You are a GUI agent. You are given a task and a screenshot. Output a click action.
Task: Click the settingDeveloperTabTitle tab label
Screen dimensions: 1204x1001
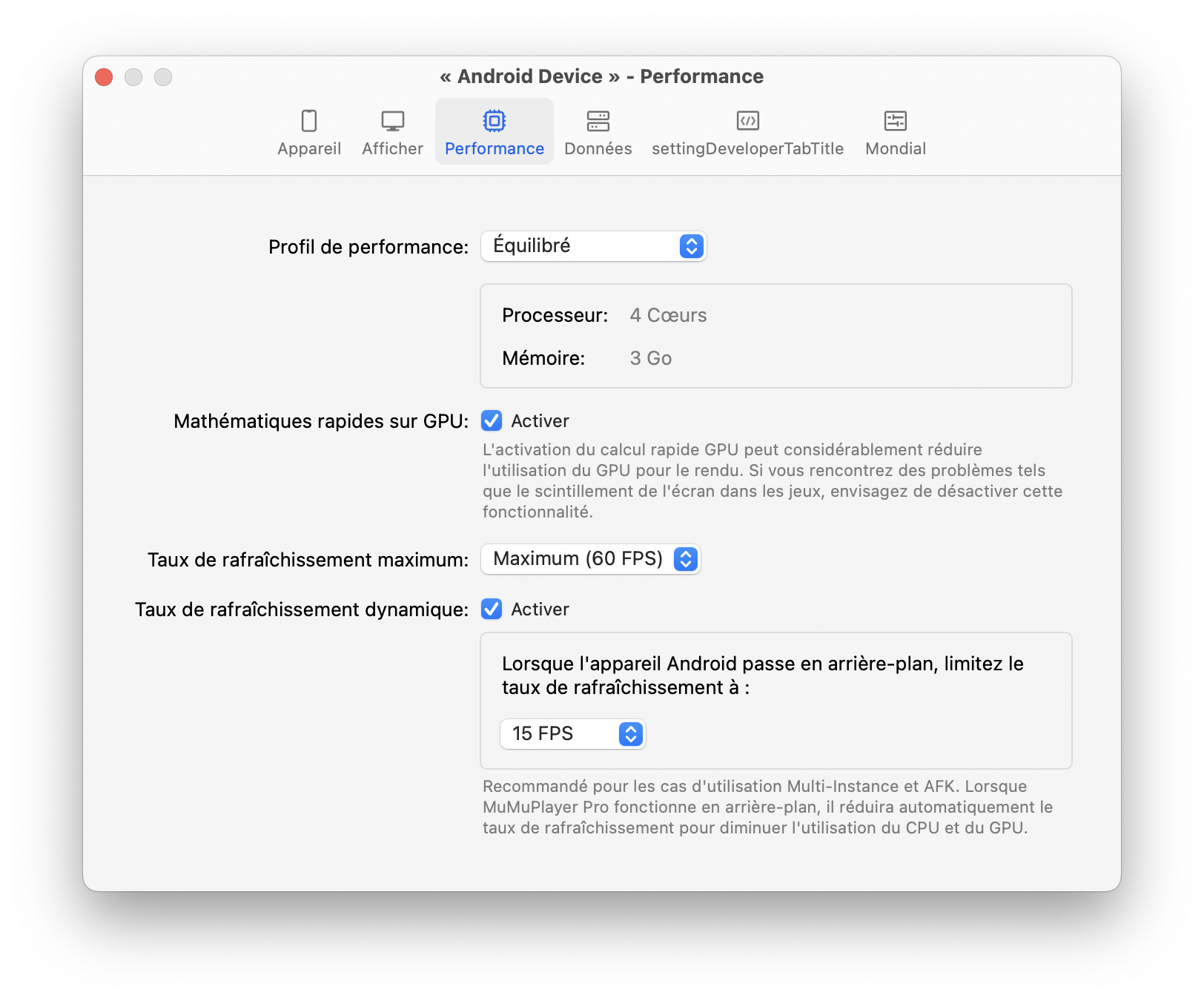tap(747, 149)
